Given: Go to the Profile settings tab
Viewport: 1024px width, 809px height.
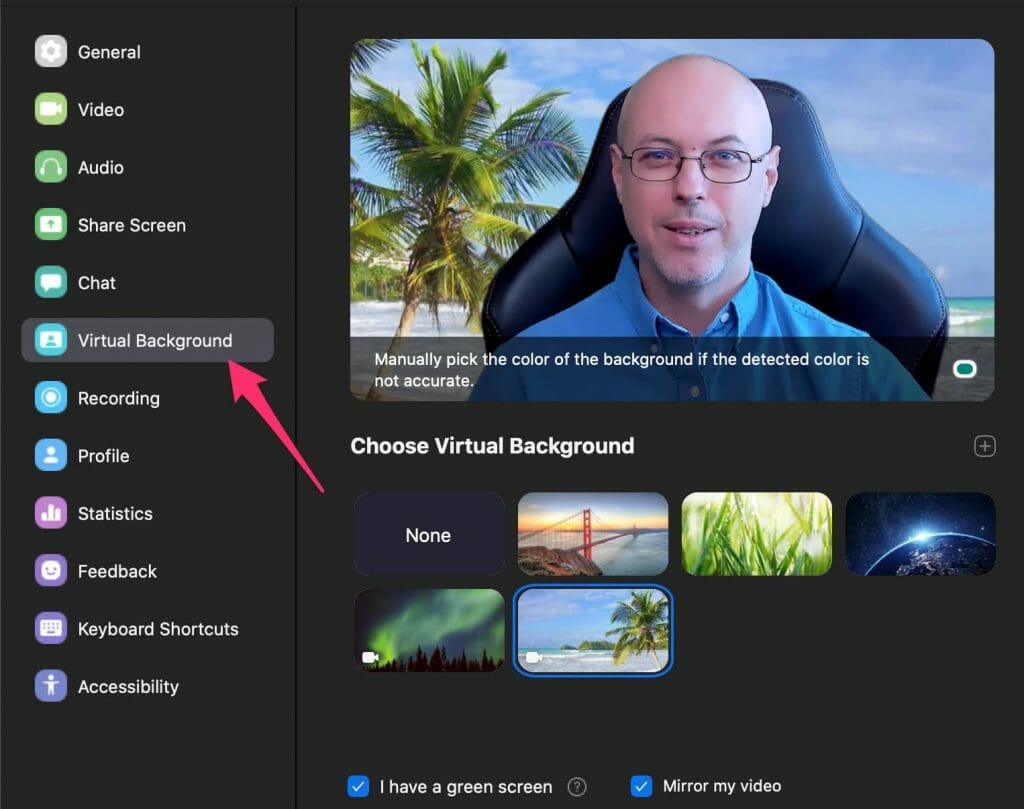Looking at the screenshot, I should pos(103,456).
